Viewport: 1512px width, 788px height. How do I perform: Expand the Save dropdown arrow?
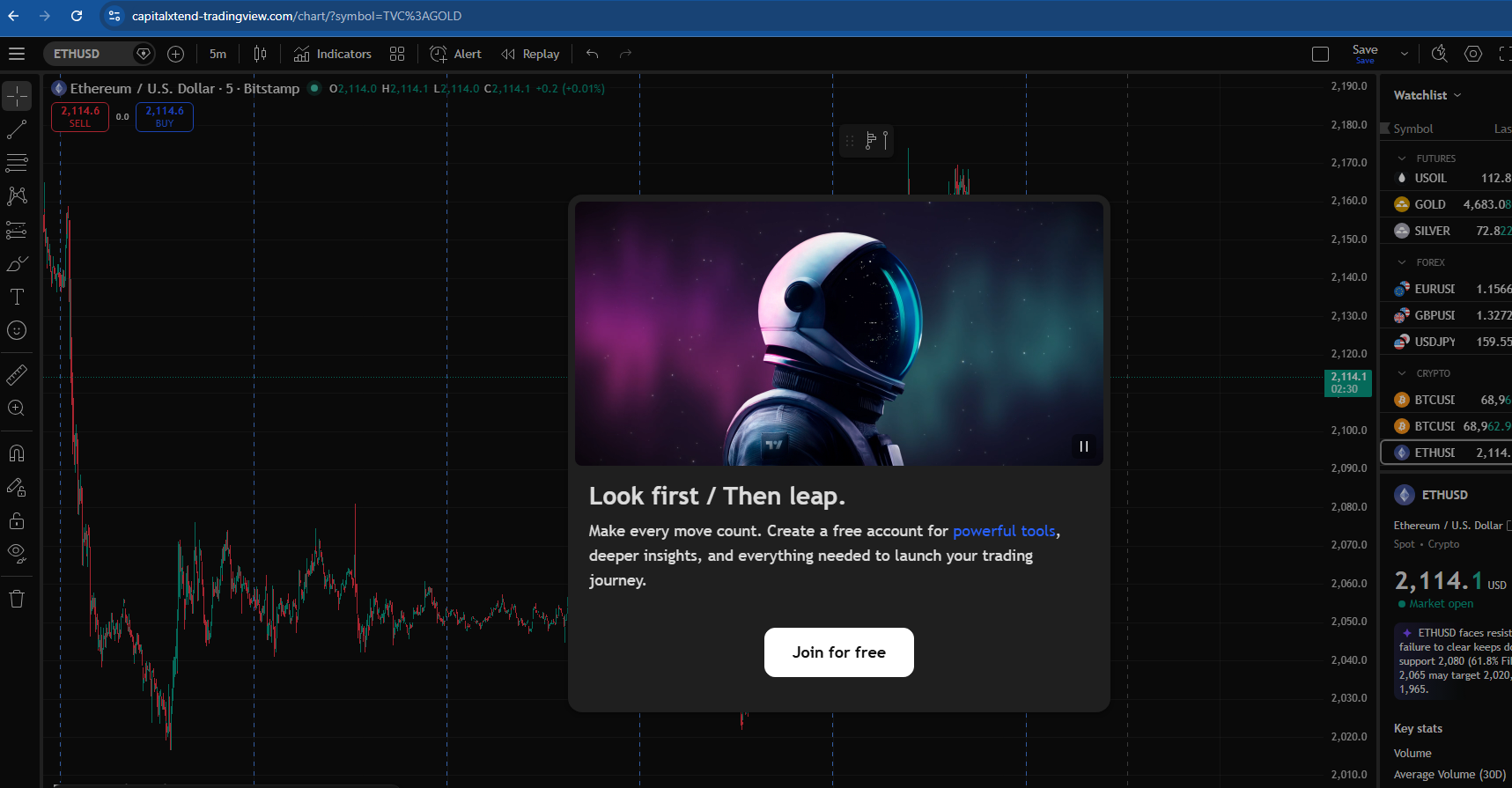click(1404, 54)
